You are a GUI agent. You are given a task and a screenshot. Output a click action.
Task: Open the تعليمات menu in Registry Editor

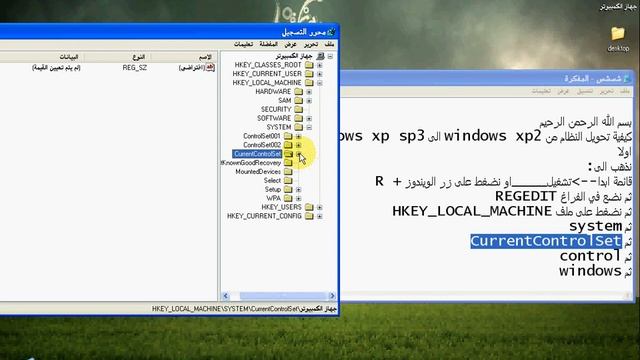point(243,44)
